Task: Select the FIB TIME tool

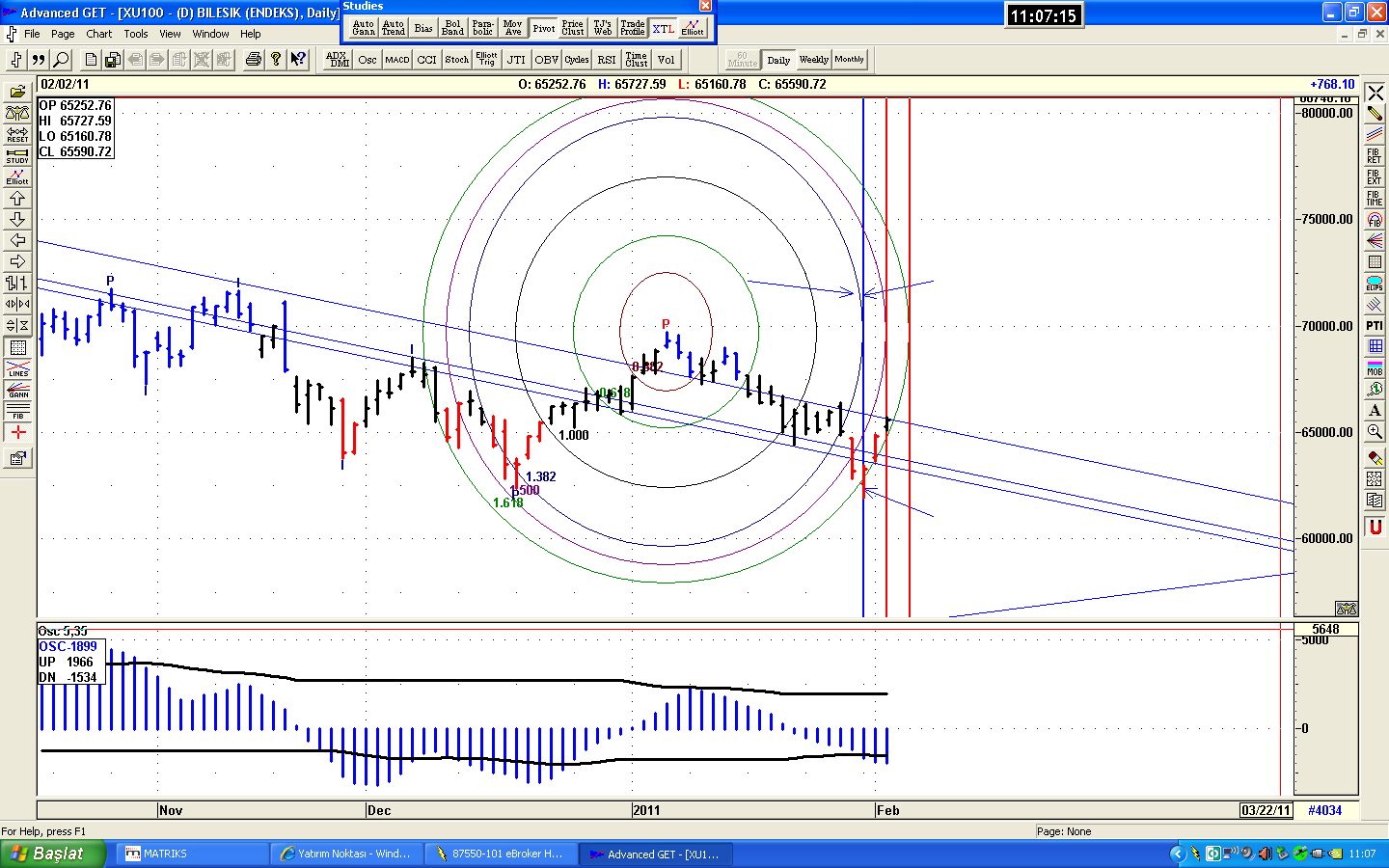Action: point(1375,199)
